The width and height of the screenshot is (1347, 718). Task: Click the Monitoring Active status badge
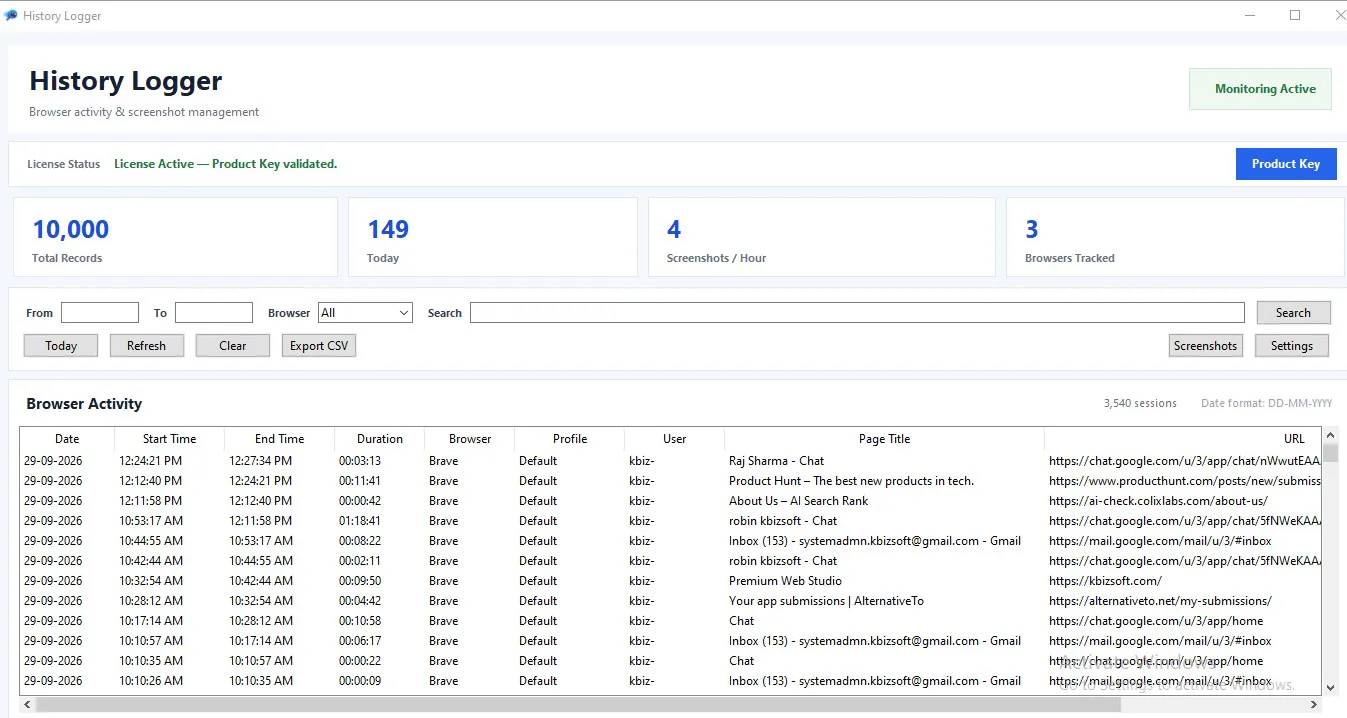[1260, 89]
